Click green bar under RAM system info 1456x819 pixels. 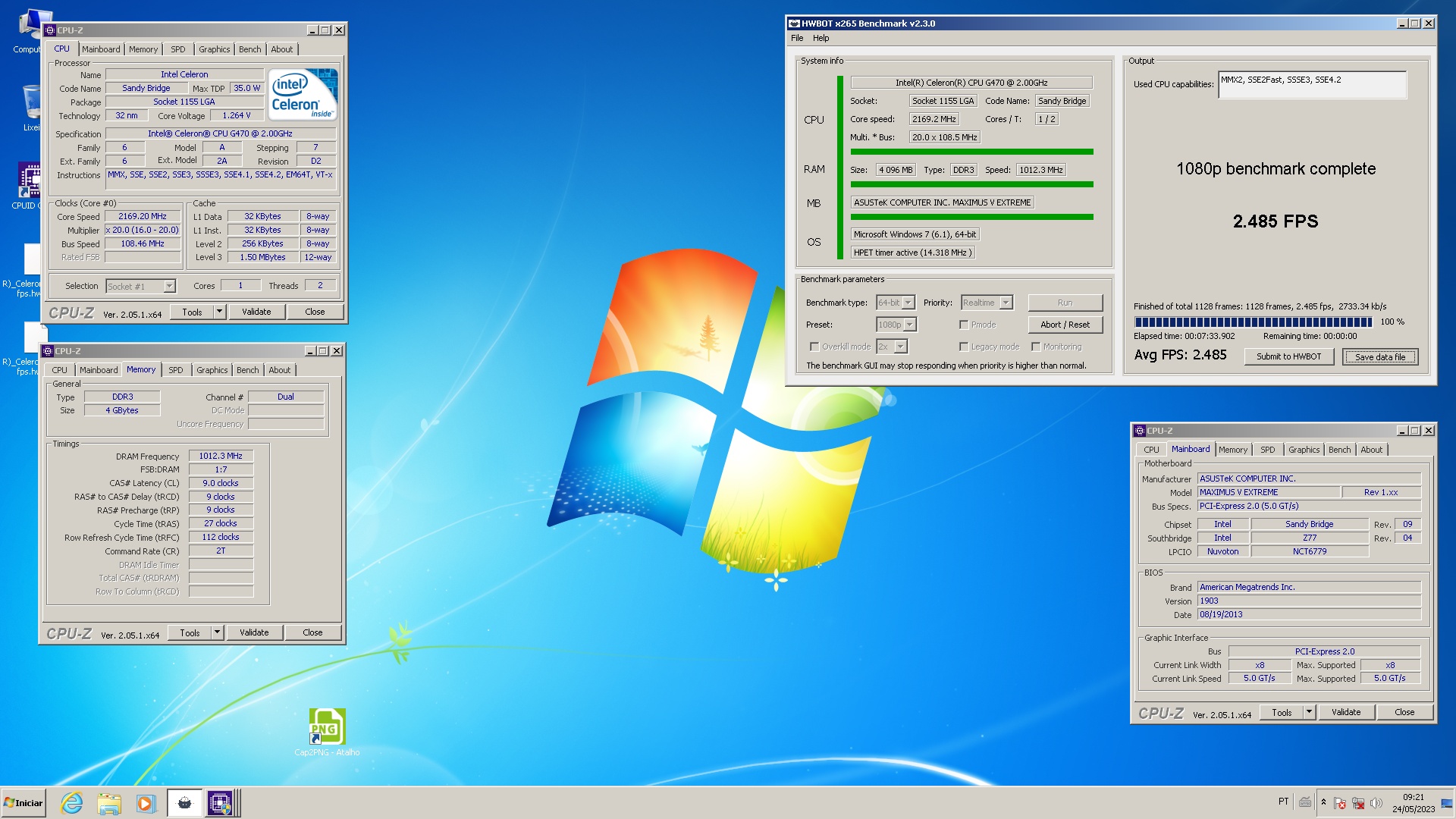[971, 184]
